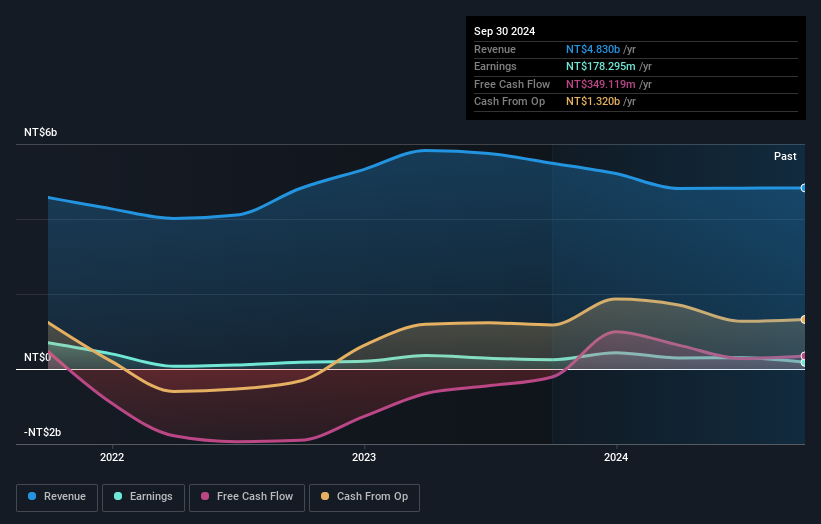The height and width of the screenshot is (524, 821).
Task: Click the NT$6b y-axis label
Action: [40, 132]
